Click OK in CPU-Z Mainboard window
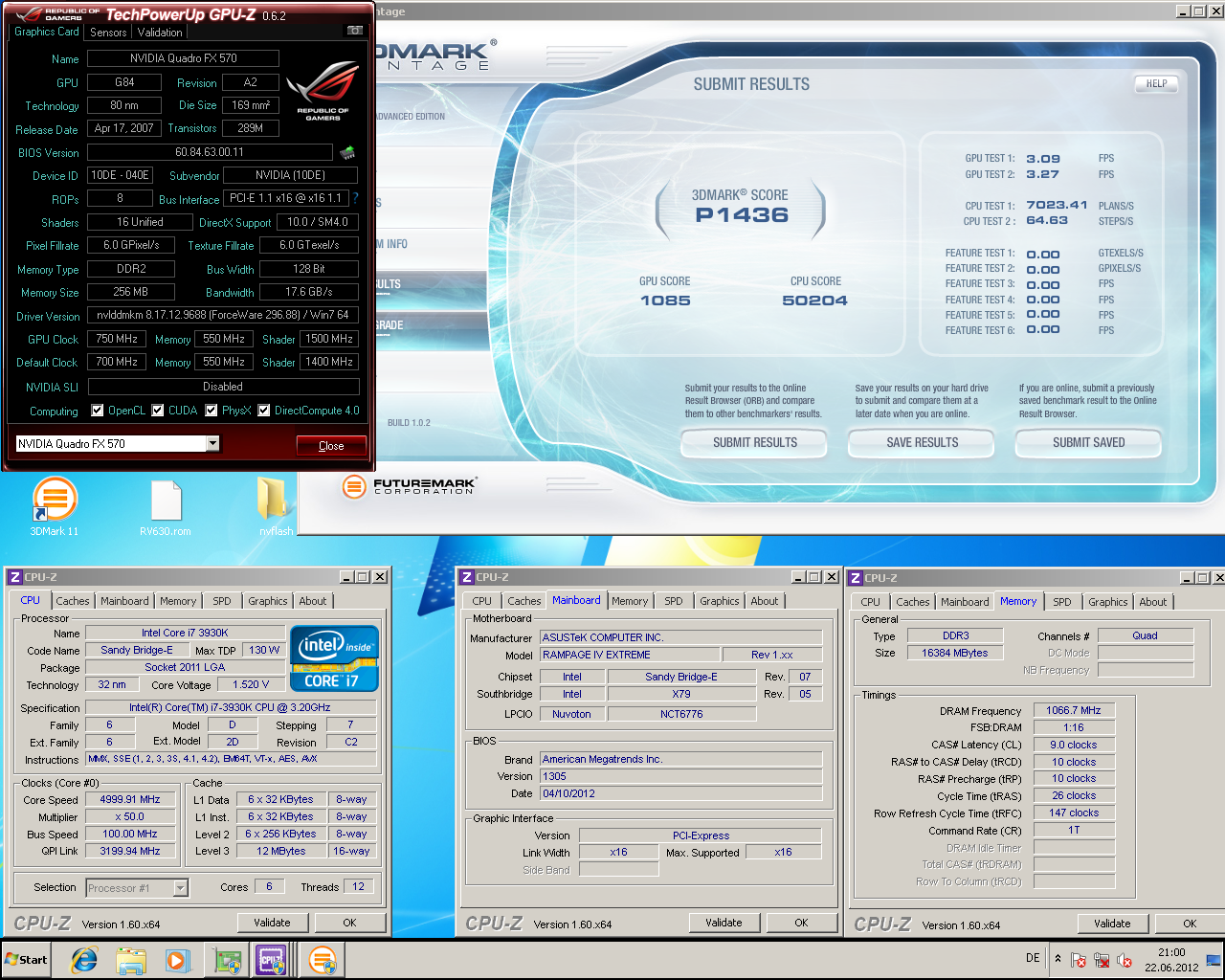 (801, 923)
